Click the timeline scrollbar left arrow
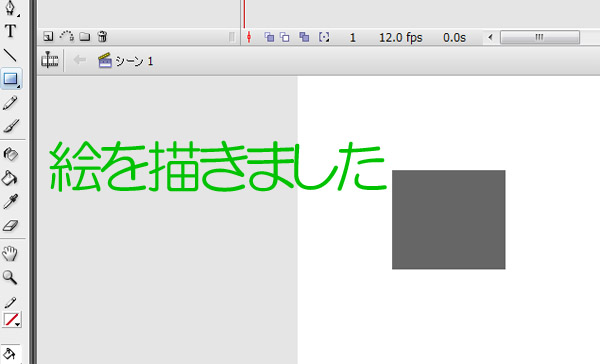This screenshot has width=600, height=364. [x=490, y=38]
